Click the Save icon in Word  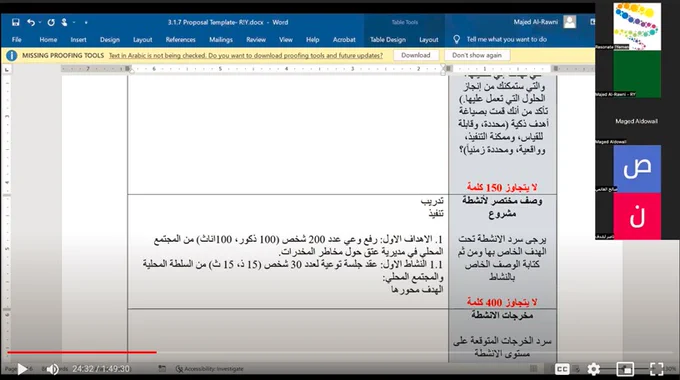click(16, 22)
